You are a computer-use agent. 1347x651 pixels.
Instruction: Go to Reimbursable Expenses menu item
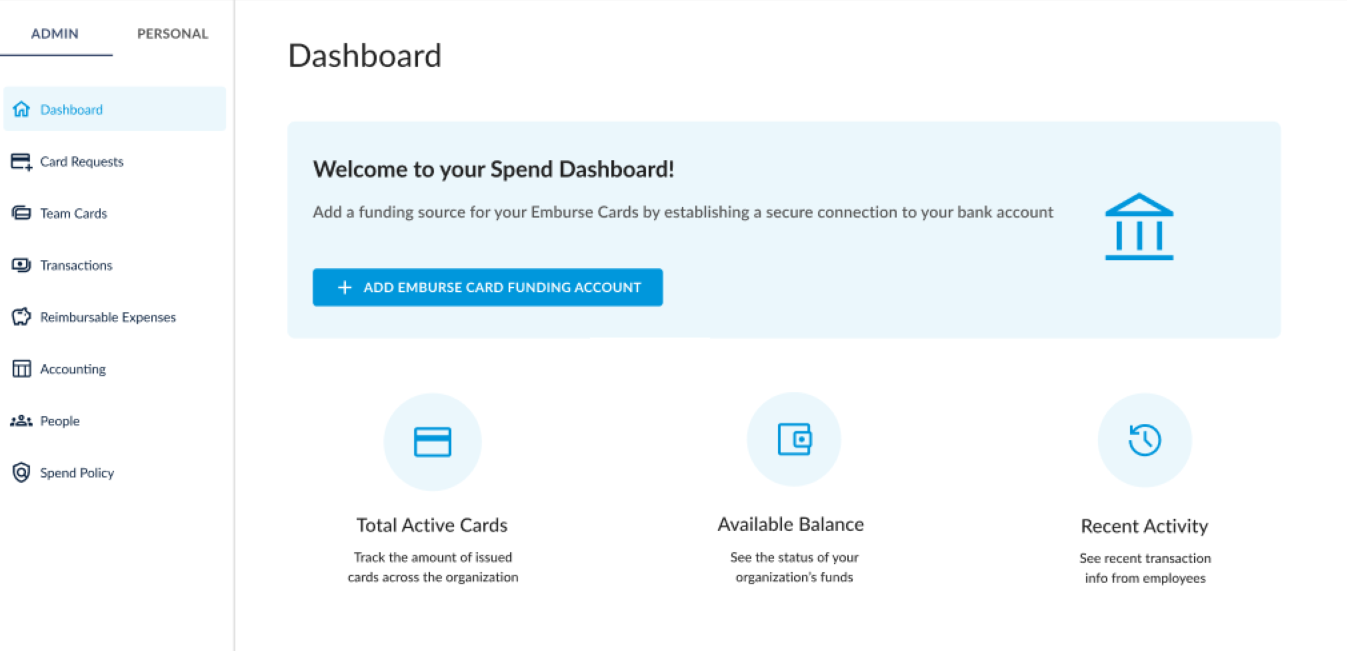(108, 318)
